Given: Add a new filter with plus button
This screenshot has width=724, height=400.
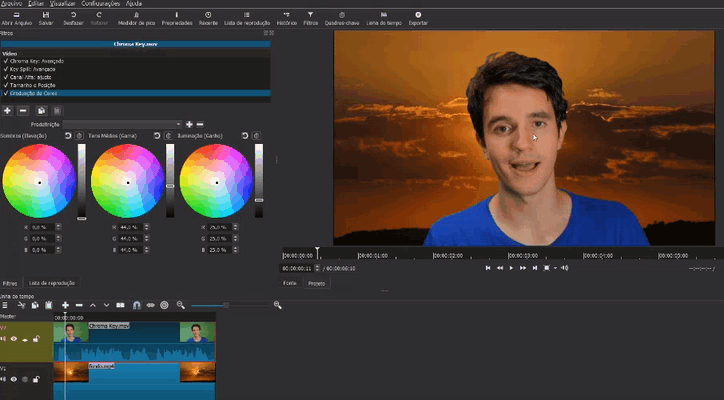Looking at the screenshot, I should coord(7,111).
